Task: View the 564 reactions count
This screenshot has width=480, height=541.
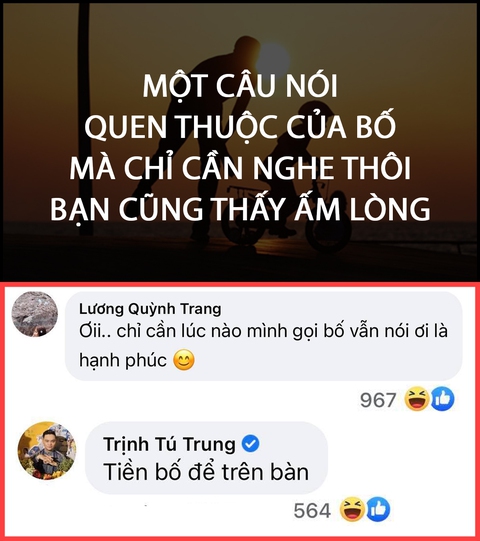Action: [x=312, y=510]
